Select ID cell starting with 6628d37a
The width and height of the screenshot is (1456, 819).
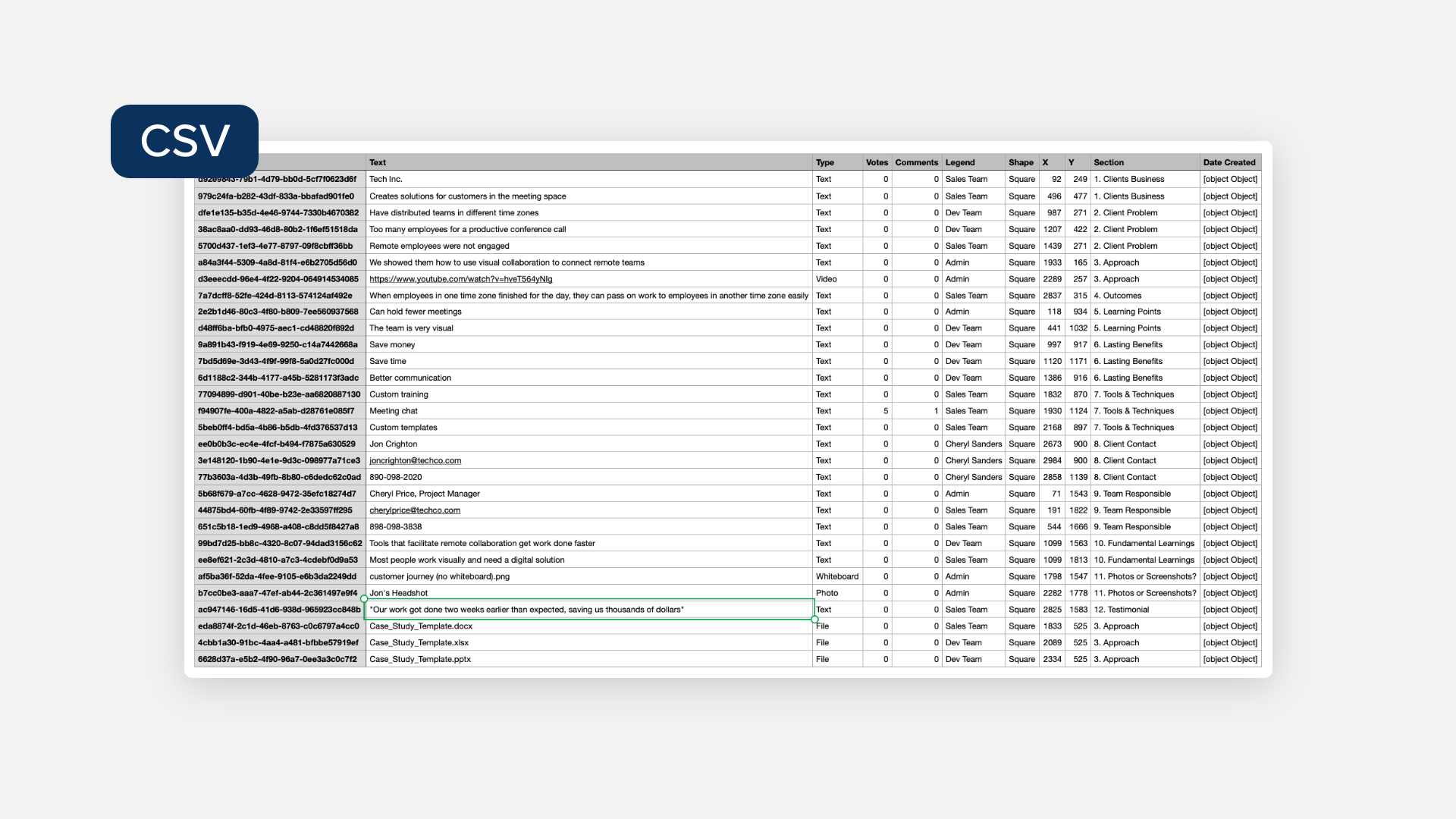tap(280, 660)
